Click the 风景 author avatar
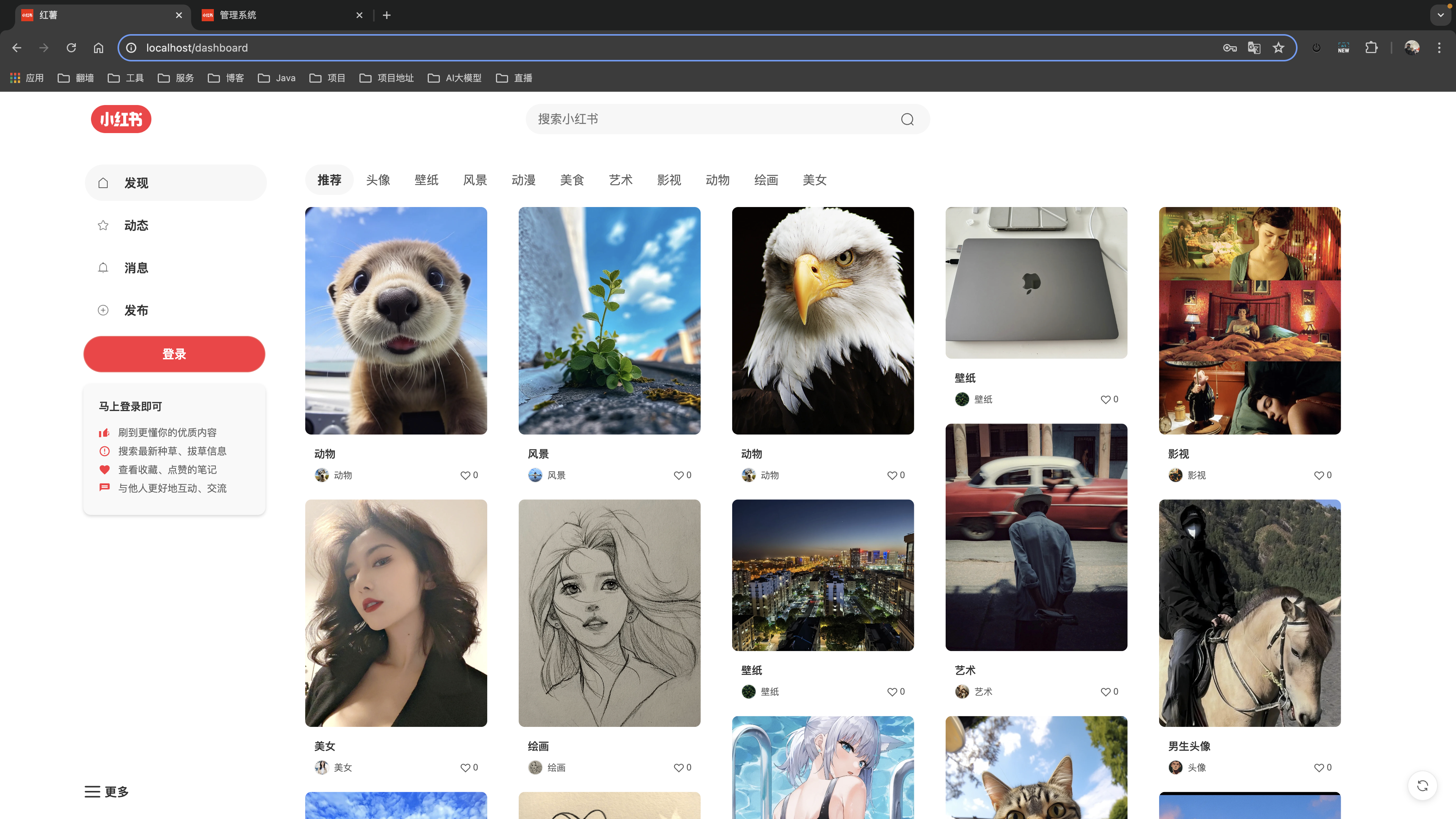 535,475
